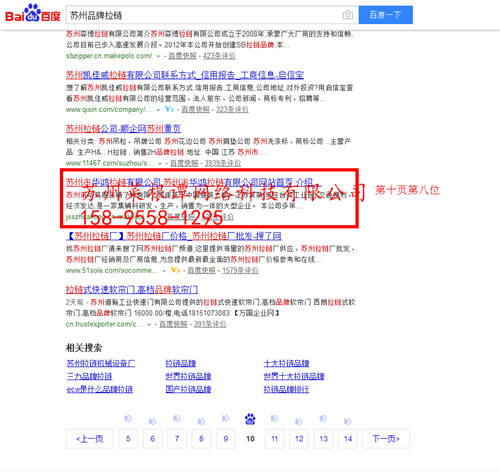Open 百度快照 for 11467.com result
The image size is (500, 472).
pyautogui.click(x=184, y=163)
